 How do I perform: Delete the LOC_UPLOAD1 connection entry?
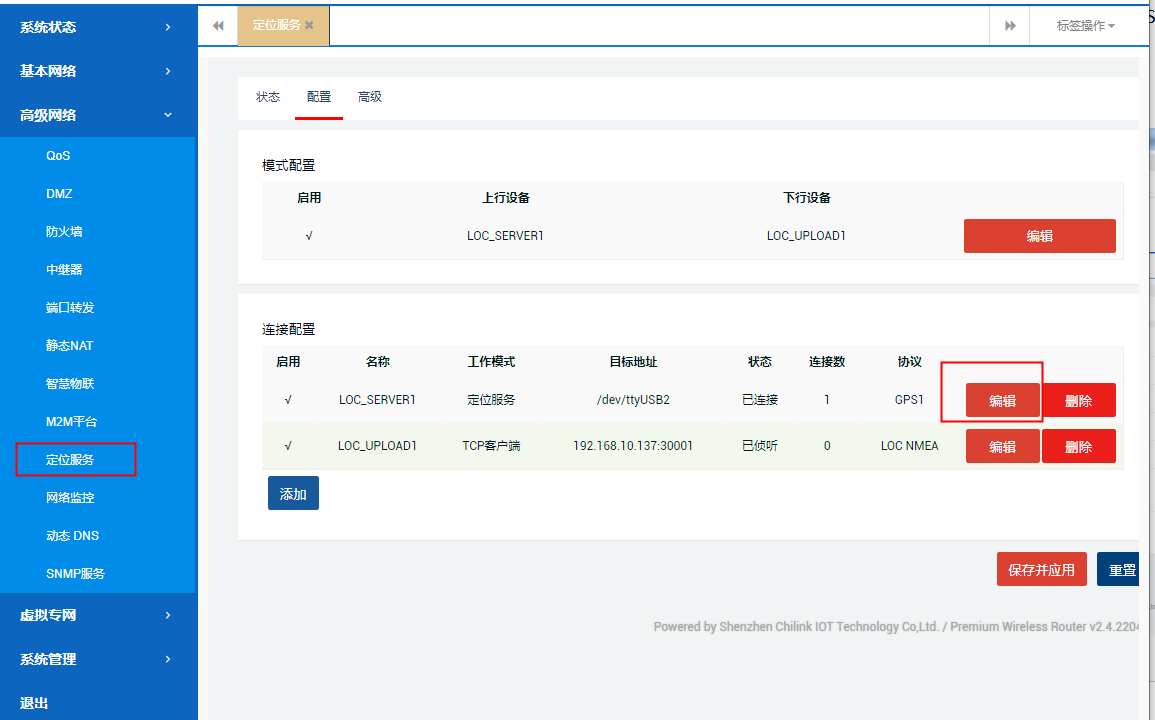(1079, 446)
